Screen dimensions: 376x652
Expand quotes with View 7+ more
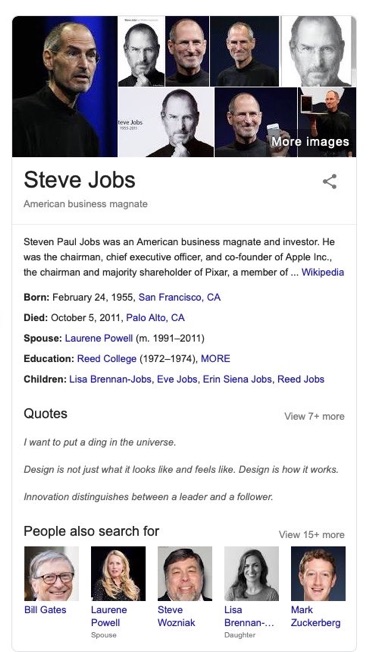[x=314, y=416]
